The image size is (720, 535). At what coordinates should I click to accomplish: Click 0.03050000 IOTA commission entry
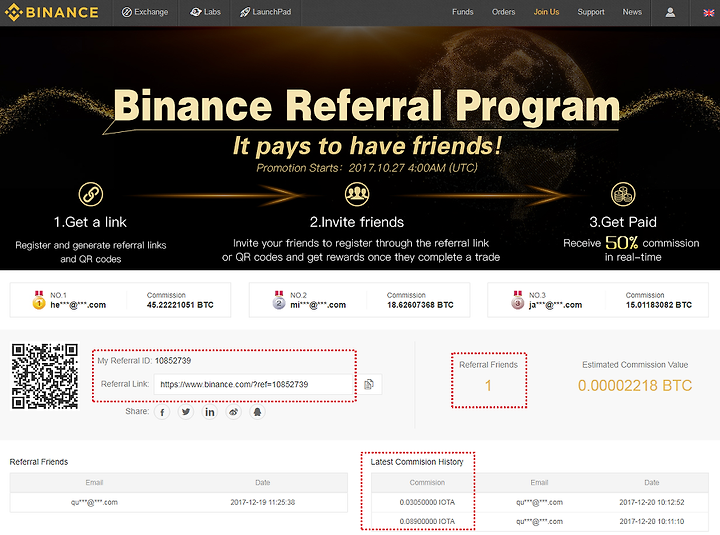427,502
